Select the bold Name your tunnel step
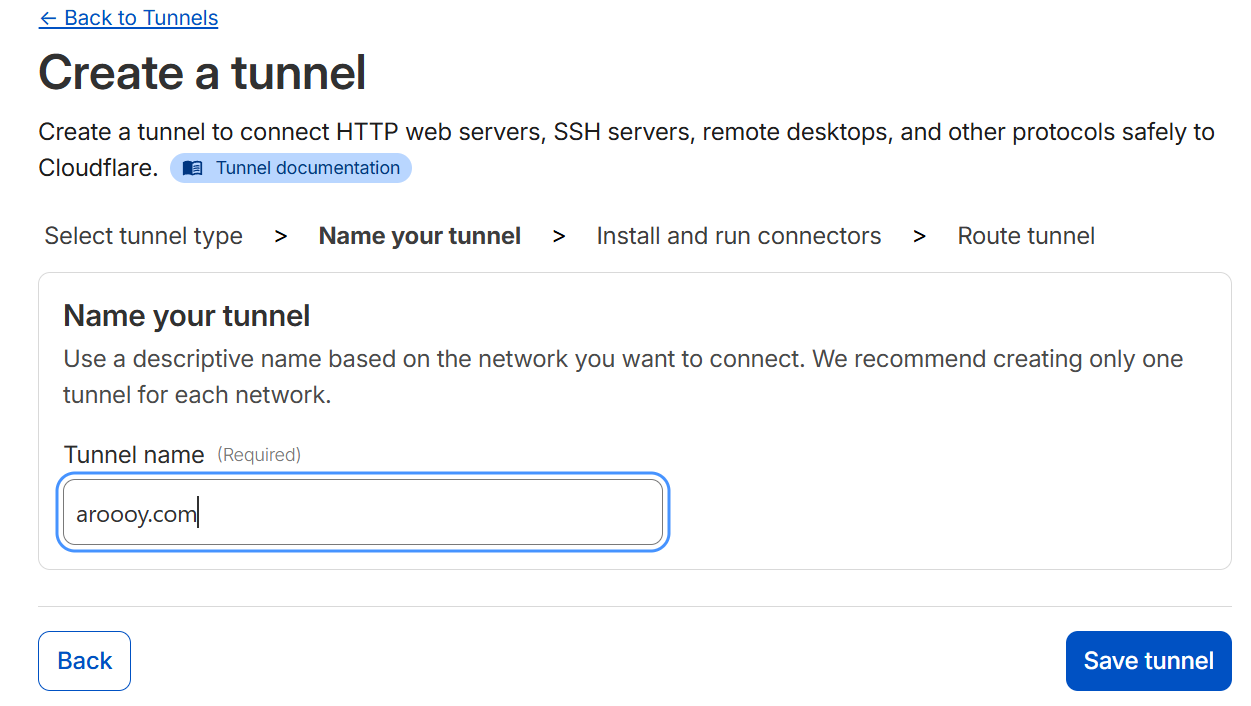This screenshot has height=706, width=1251. tap(419, 236)
